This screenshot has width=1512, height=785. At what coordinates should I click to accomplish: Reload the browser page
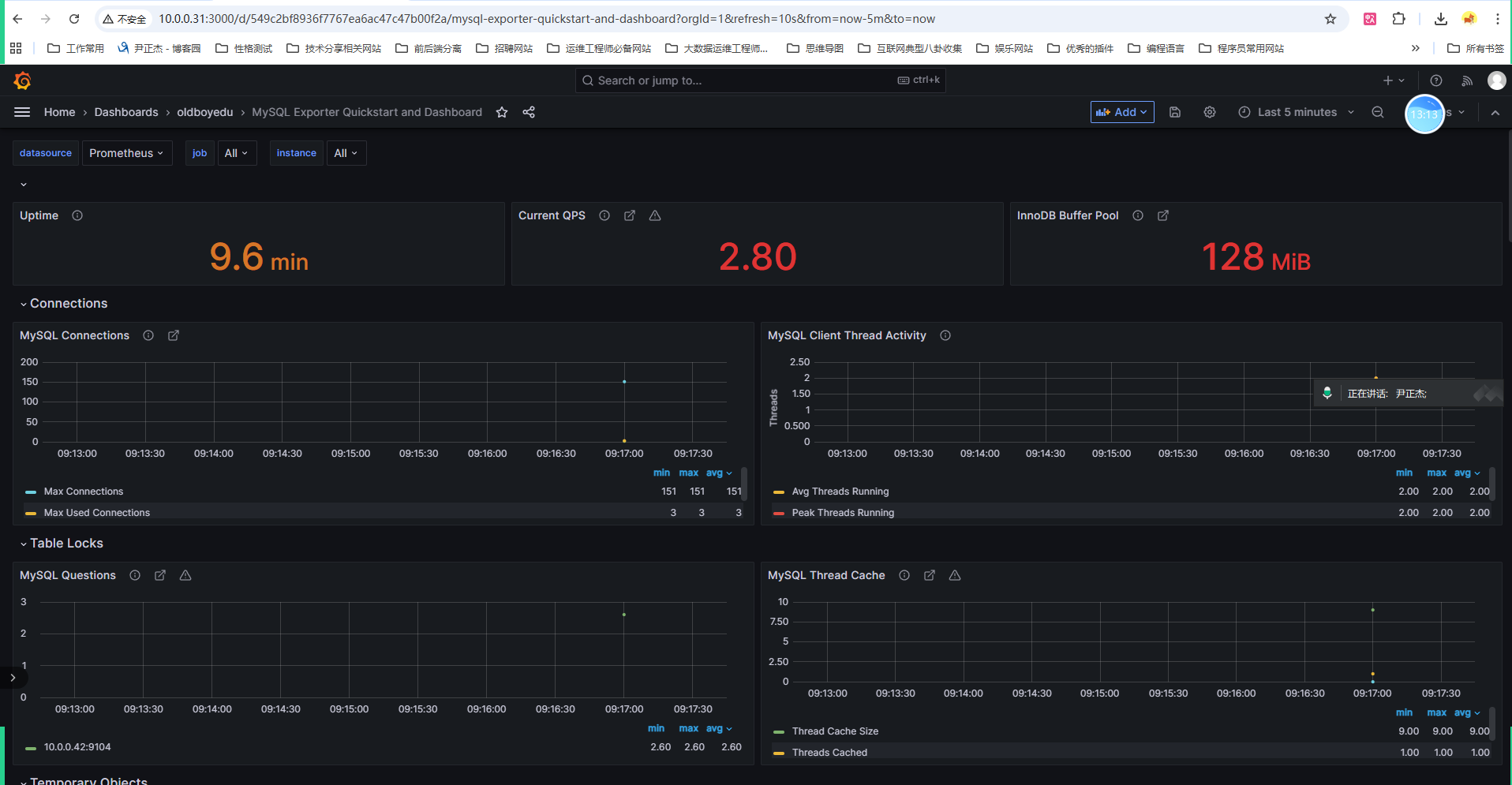(74, 19)
